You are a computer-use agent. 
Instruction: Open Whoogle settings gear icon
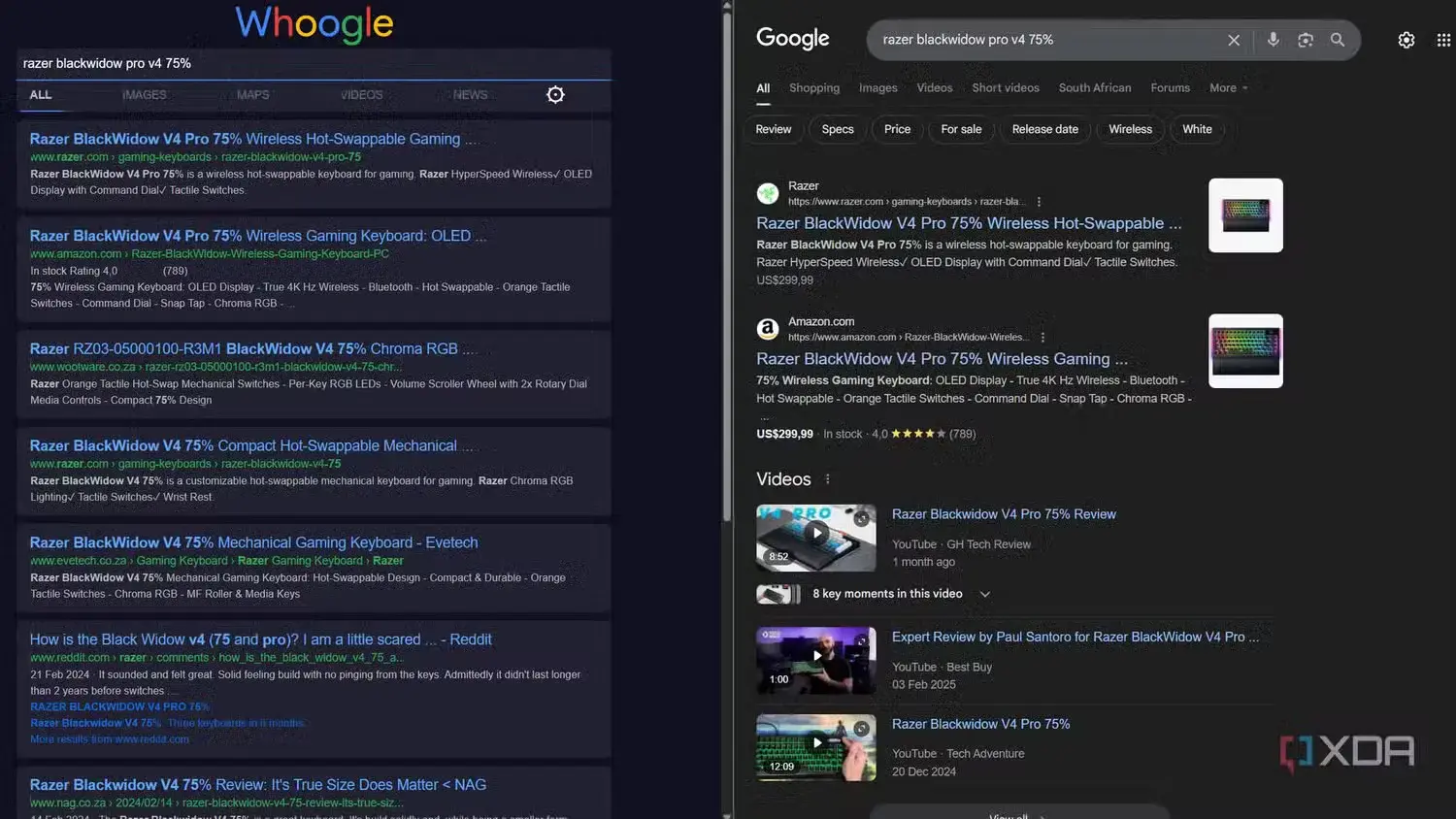[555, 94]
